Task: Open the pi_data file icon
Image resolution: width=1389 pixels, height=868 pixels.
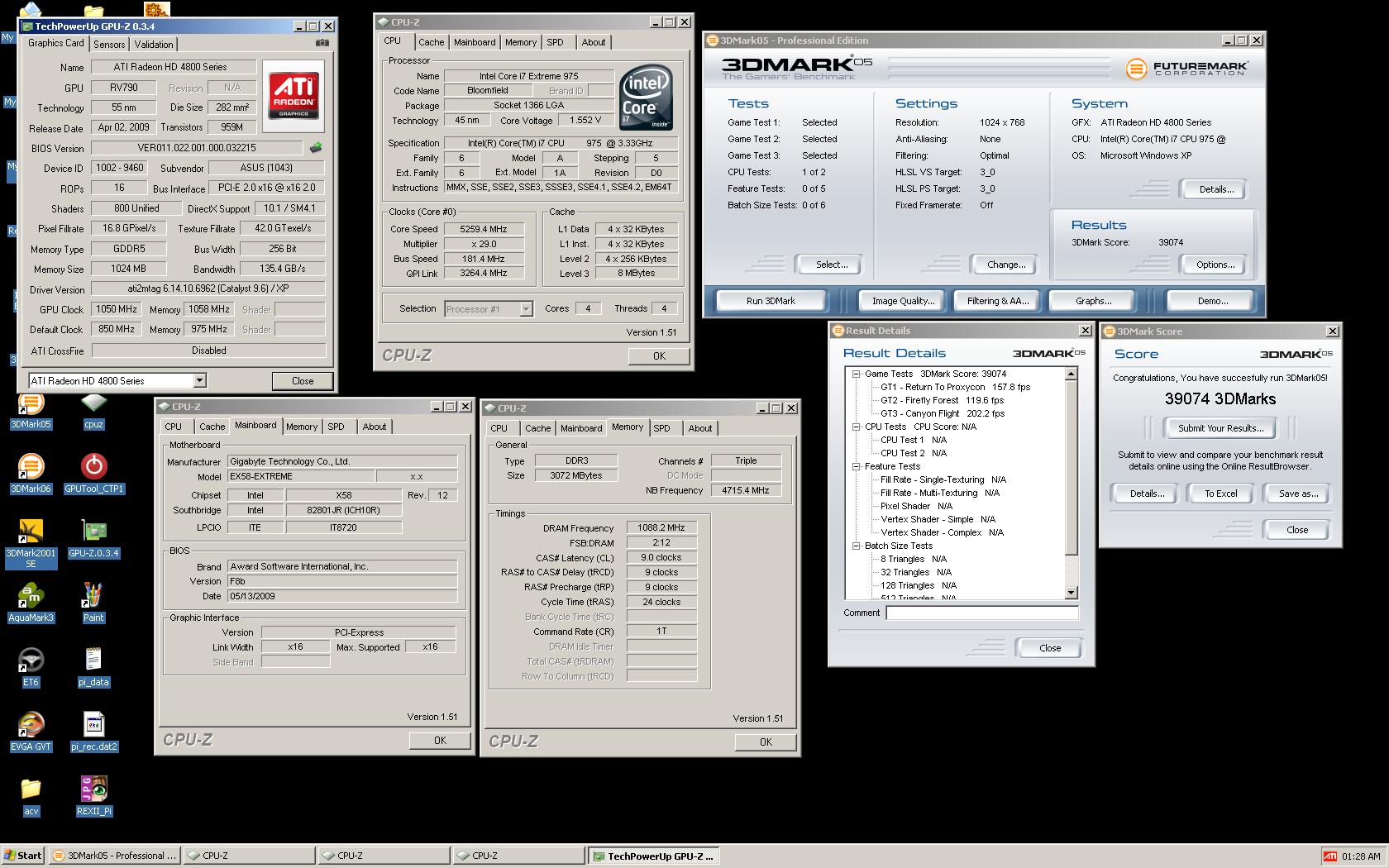Action: coord(93,667)
